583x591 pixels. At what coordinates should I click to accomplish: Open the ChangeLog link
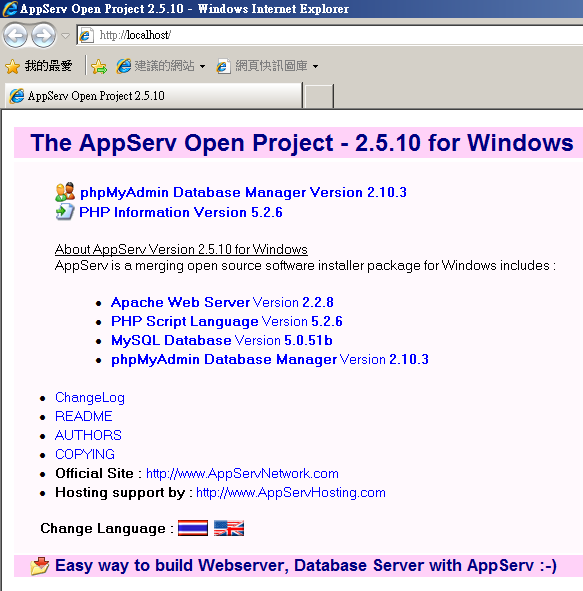tap(90, 398)
